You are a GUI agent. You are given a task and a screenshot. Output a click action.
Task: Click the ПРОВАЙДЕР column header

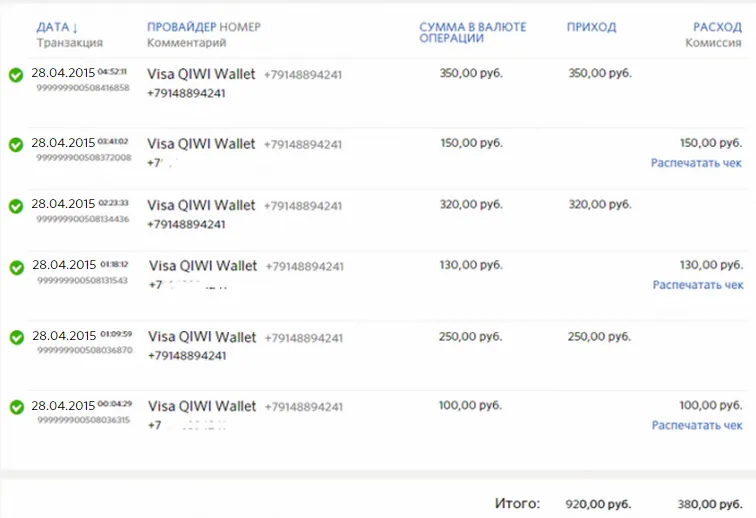182,27
